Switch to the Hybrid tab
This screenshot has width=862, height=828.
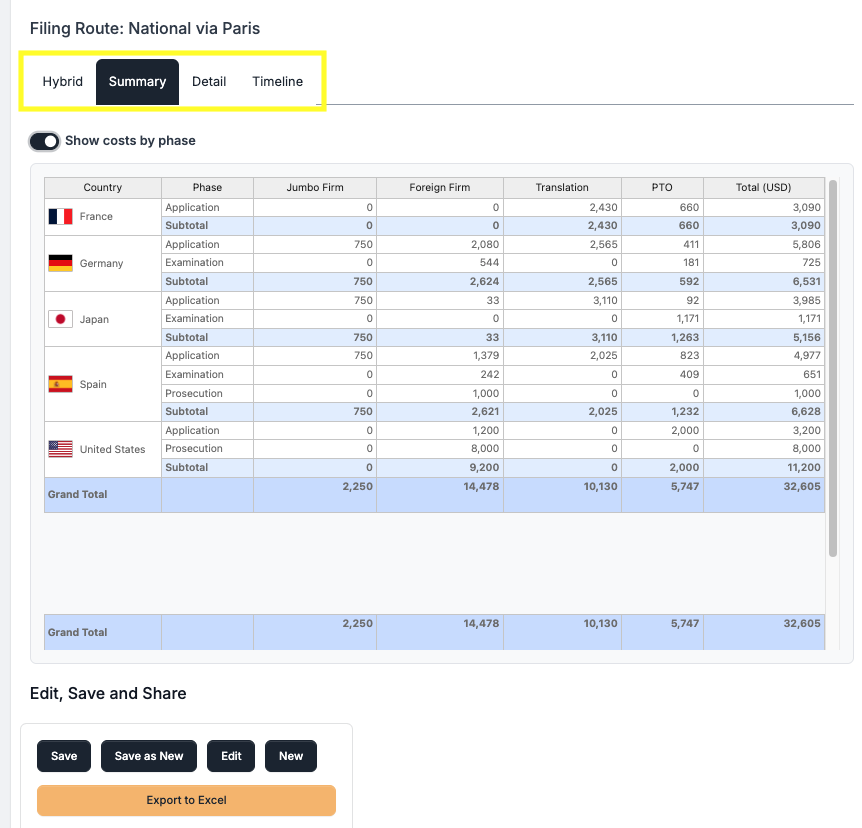62,82
